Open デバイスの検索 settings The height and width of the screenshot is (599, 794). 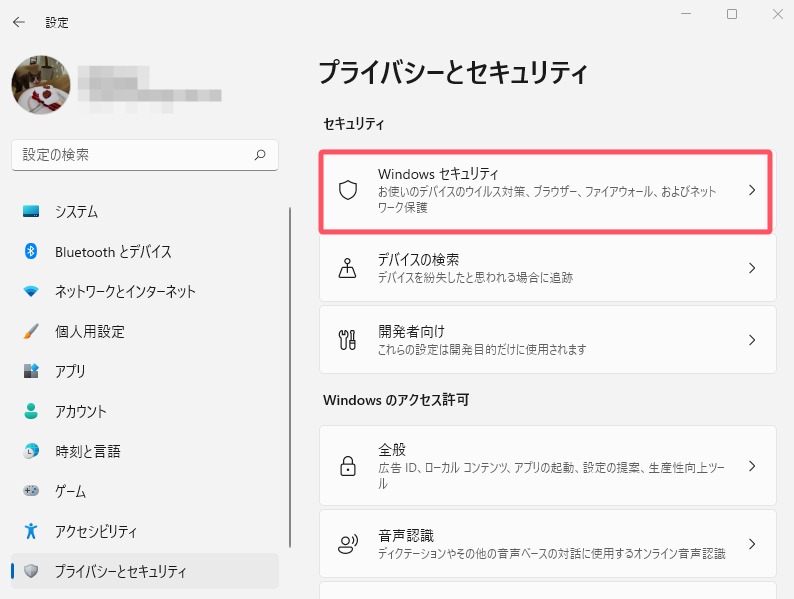pyautogui.click(x=548, y=268)
